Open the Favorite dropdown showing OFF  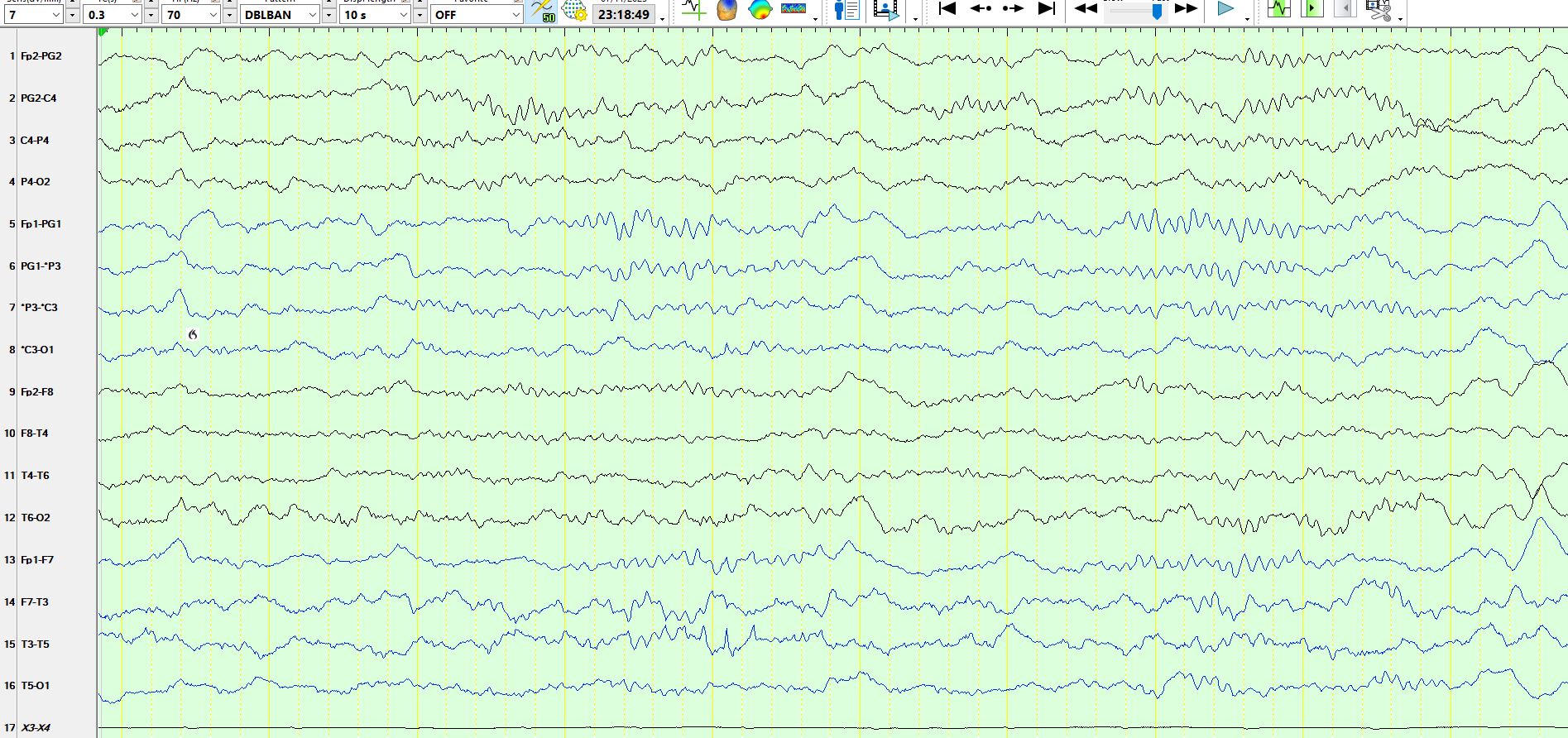[477, 15]
